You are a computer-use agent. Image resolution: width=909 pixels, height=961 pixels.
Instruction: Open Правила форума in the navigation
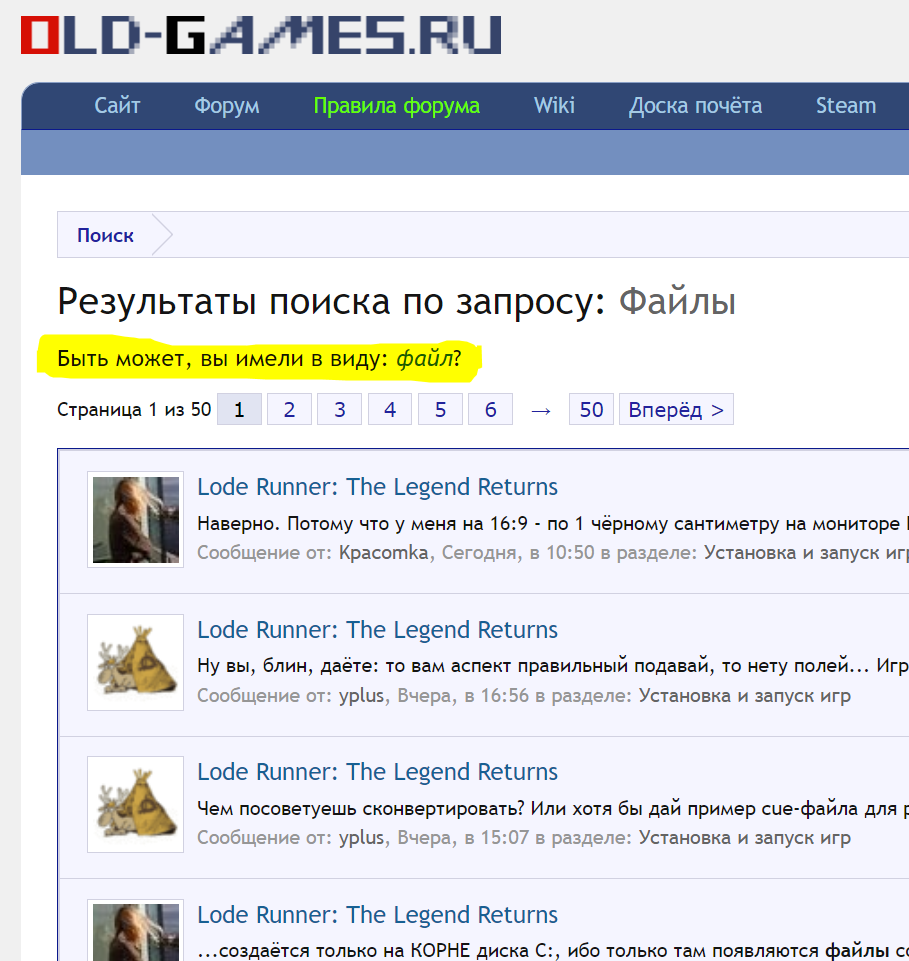397,105
